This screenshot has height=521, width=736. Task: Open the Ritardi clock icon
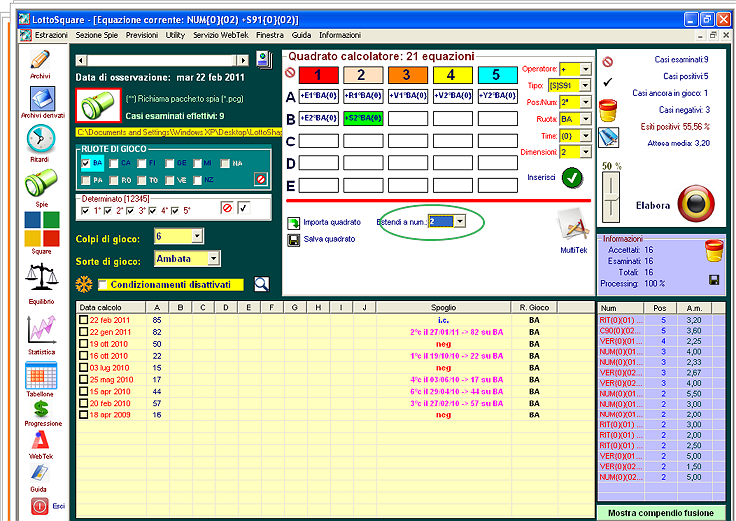tap(41, 139)
